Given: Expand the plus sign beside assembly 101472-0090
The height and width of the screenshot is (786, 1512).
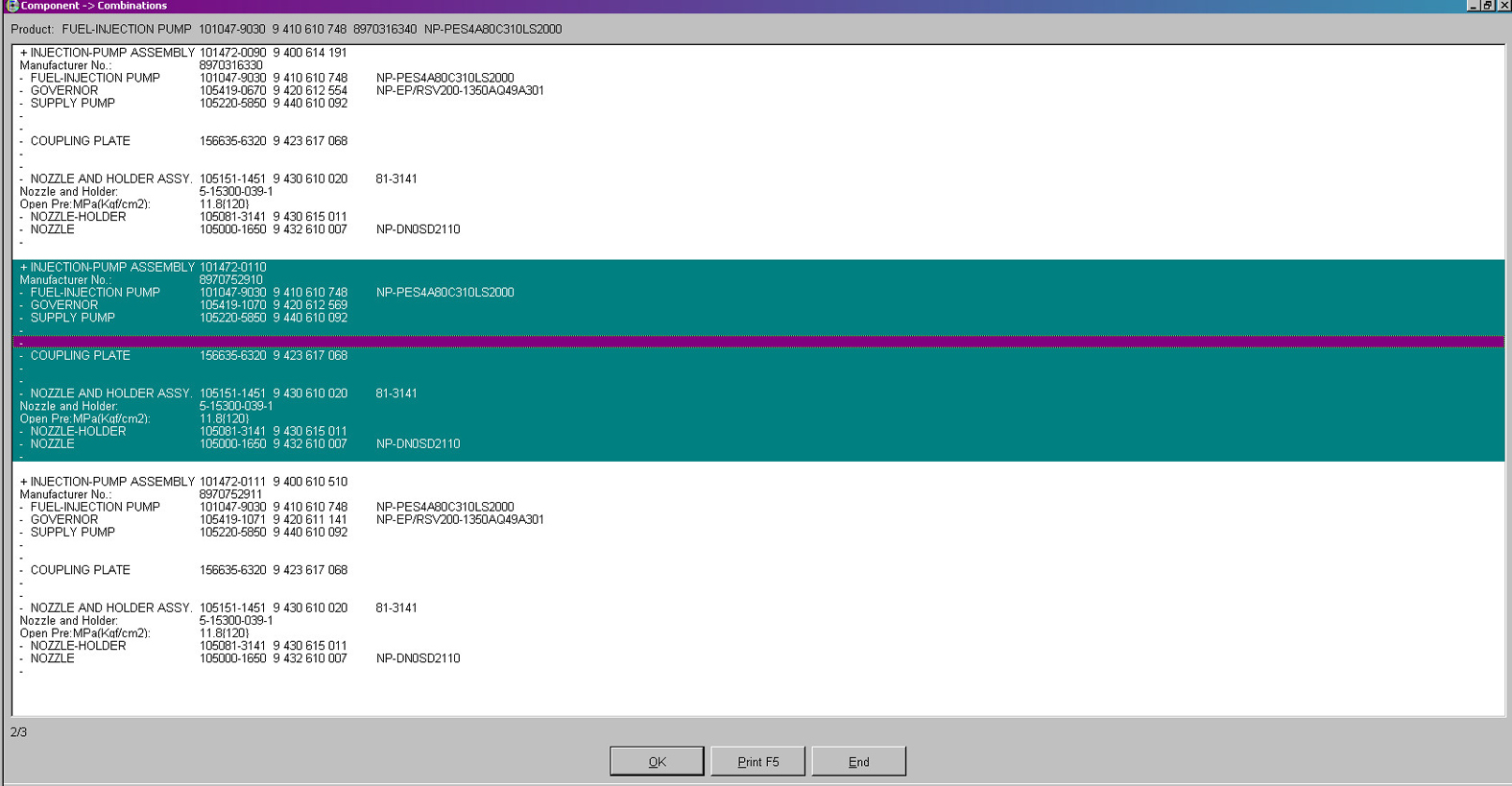Looking at the screenshot, I should 23,53.
